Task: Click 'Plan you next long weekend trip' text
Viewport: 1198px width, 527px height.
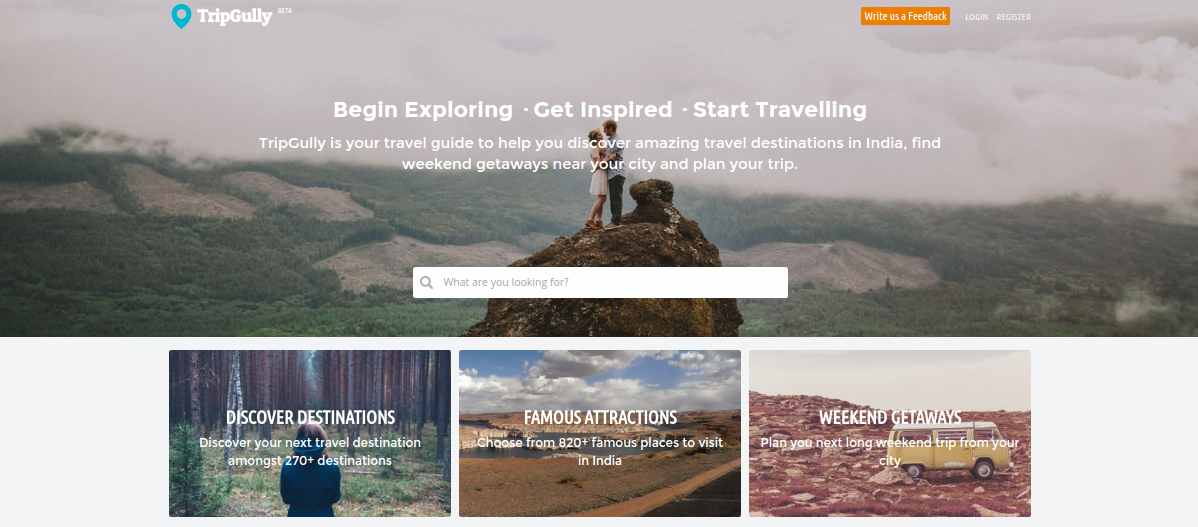Action: click(x=847, y=442)
